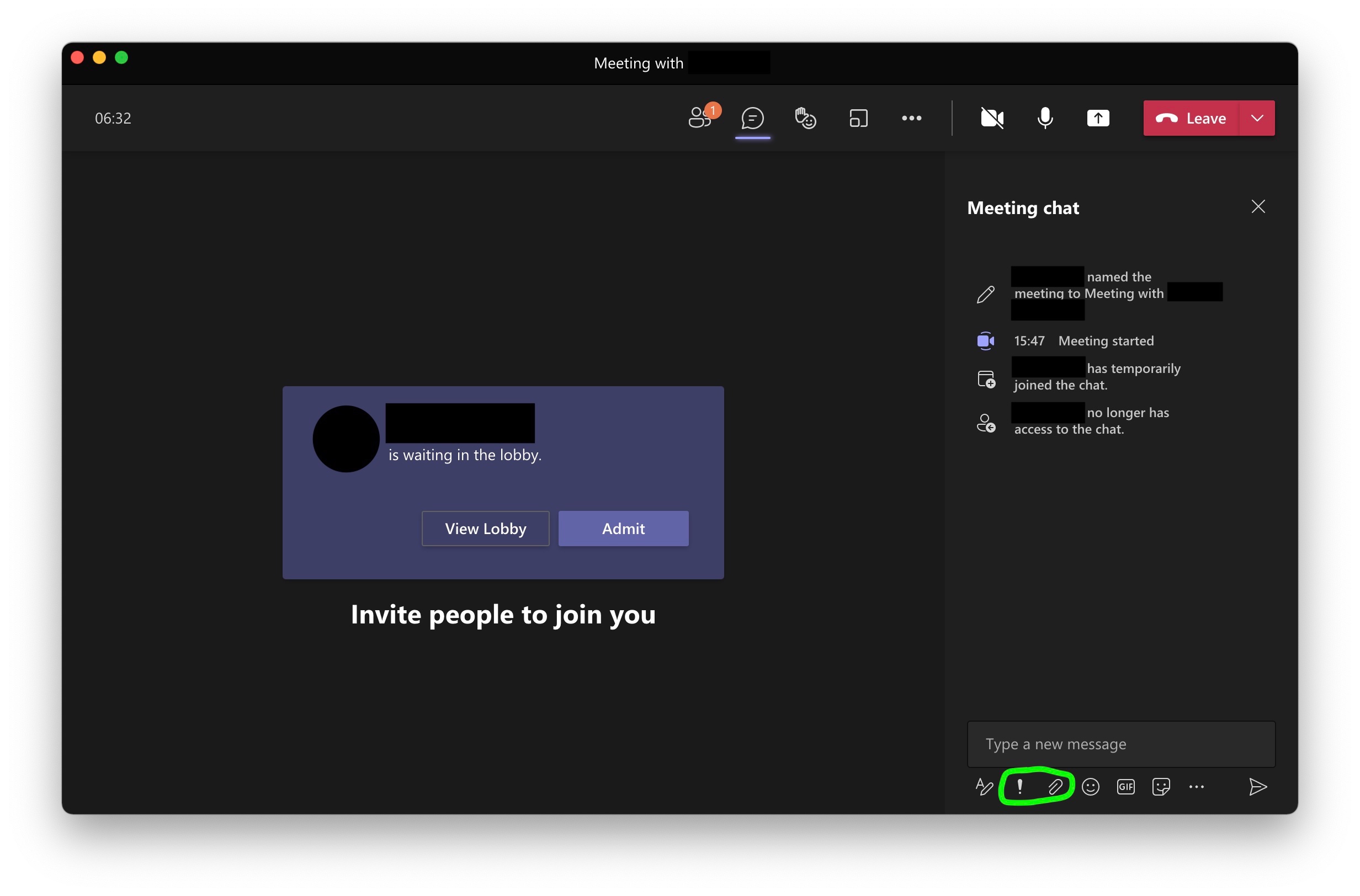Screen dimensions: 1360x896
Task: Open the More actions ellipsis in the toolbar
Action: (x=911, y=118)
